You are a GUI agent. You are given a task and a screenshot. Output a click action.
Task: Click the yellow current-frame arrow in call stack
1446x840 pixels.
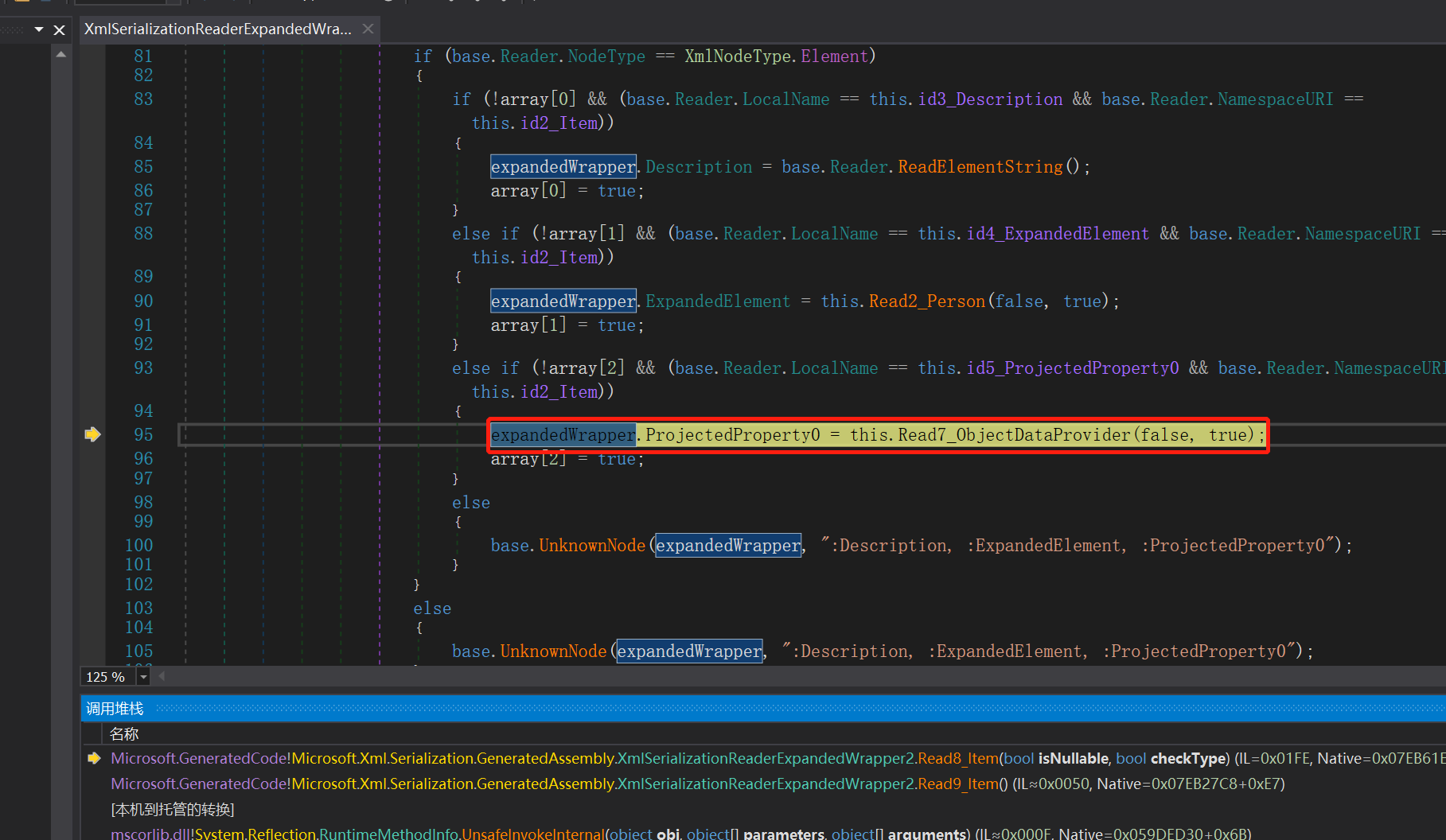pos(94,758)
